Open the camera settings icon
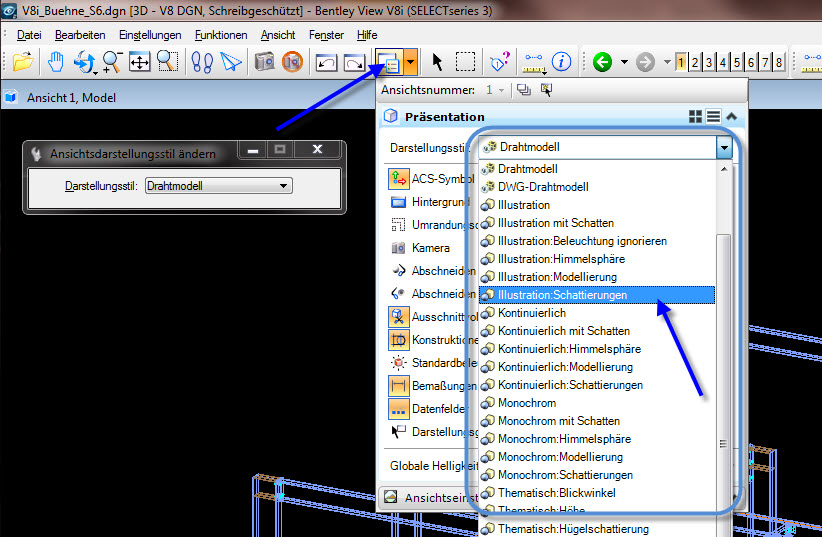Image resolution: width=822 pixels, height=537 pixels. coord(264,62)
